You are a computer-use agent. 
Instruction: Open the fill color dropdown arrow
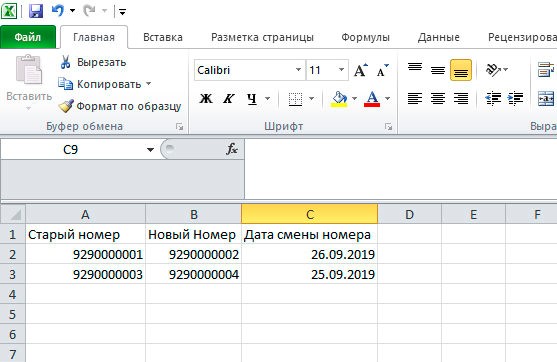tap(354, 98)
